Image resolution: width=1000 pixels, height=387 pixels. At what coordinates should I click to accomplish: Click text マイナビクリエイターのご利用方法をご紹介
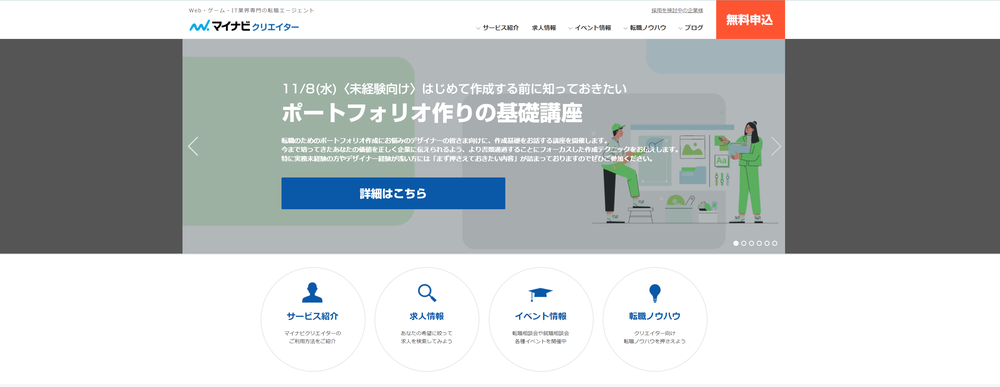click(x=312, y=337)
